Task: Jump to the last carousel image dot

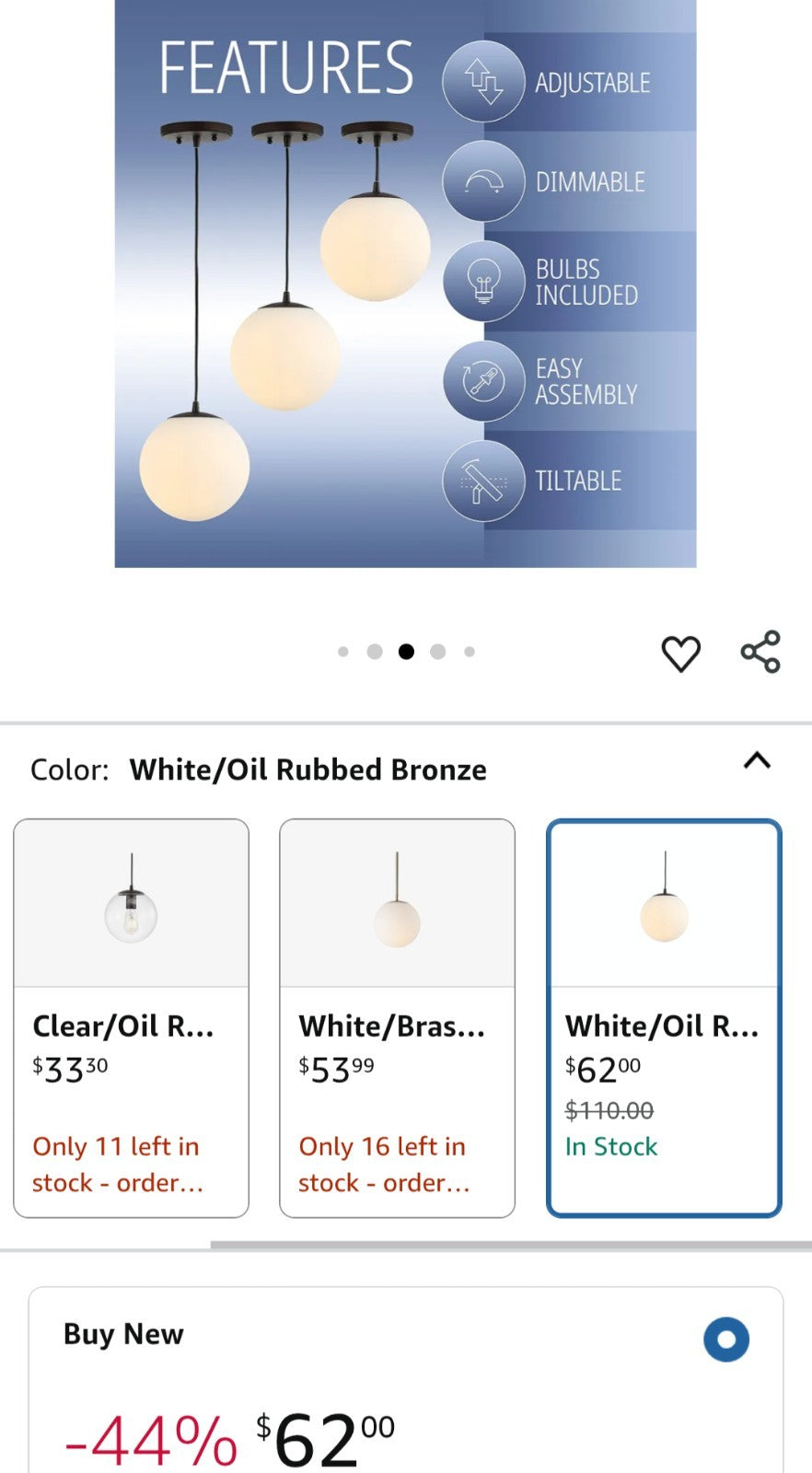Action: (x=470, y=652)
